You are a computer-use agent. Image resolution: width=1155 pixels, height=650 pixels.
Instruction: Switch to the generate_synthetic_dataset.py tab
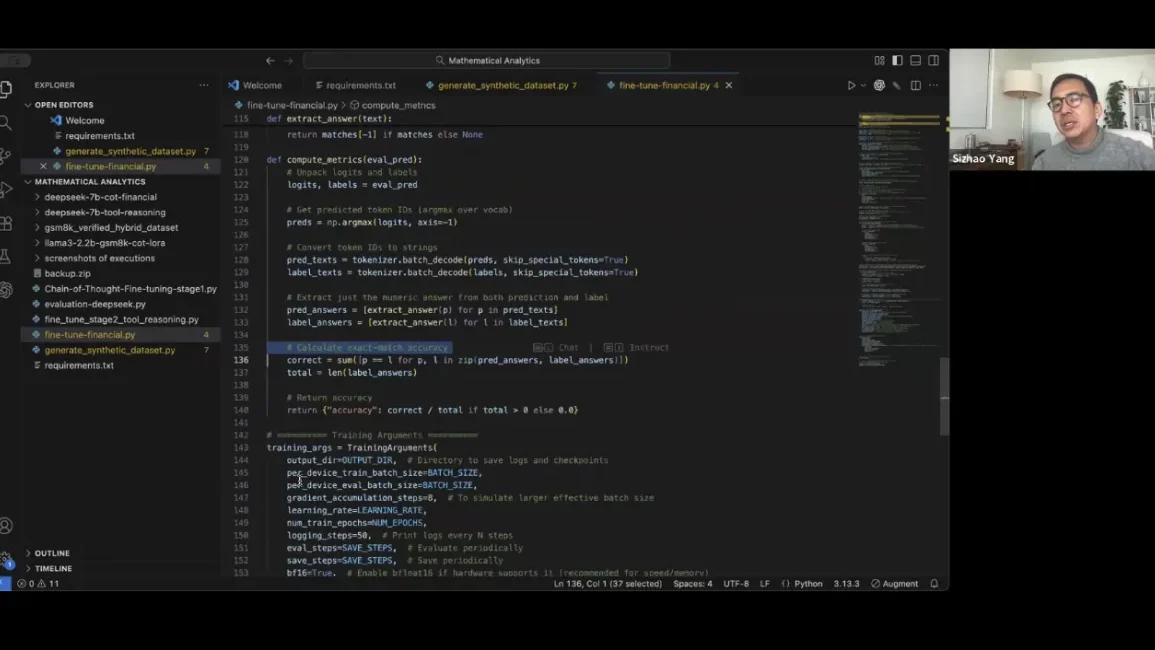(x=501, y=85)
